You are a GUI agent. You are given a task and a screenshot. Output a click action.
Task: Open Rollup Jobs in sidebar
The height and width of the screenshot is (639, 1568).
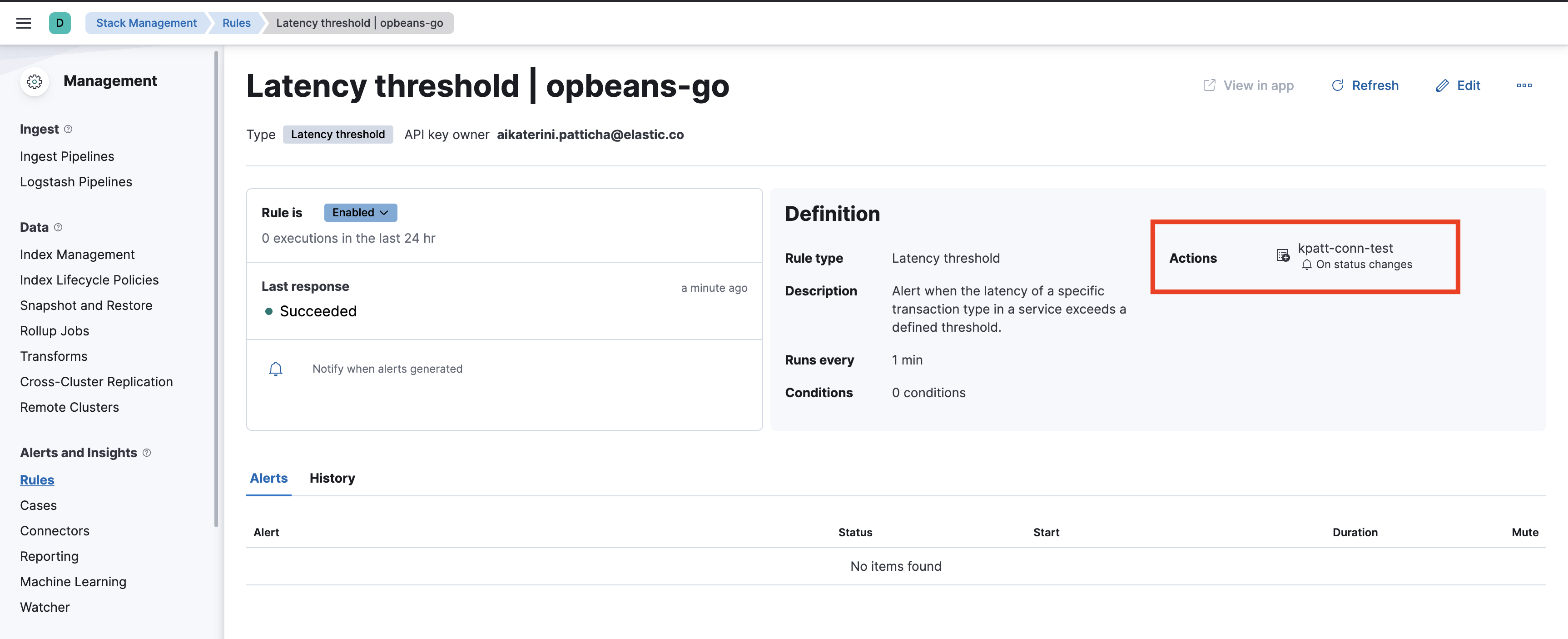(55, 331)
